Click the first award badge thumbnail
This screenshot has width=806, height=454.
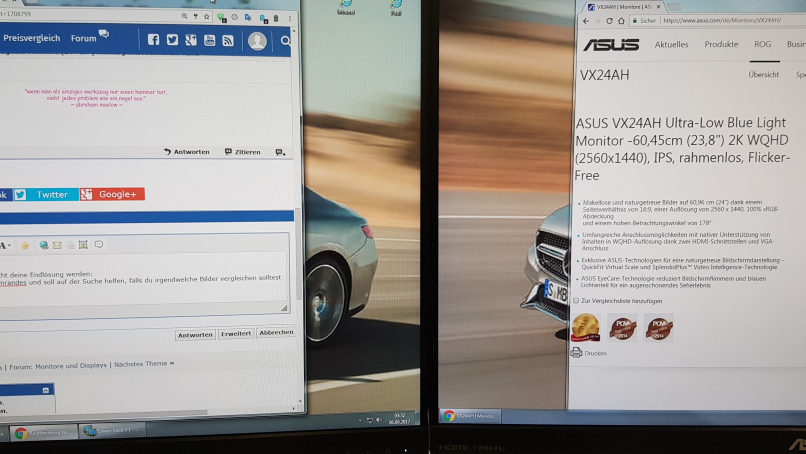pyautogui.click(x=585, y=328)
